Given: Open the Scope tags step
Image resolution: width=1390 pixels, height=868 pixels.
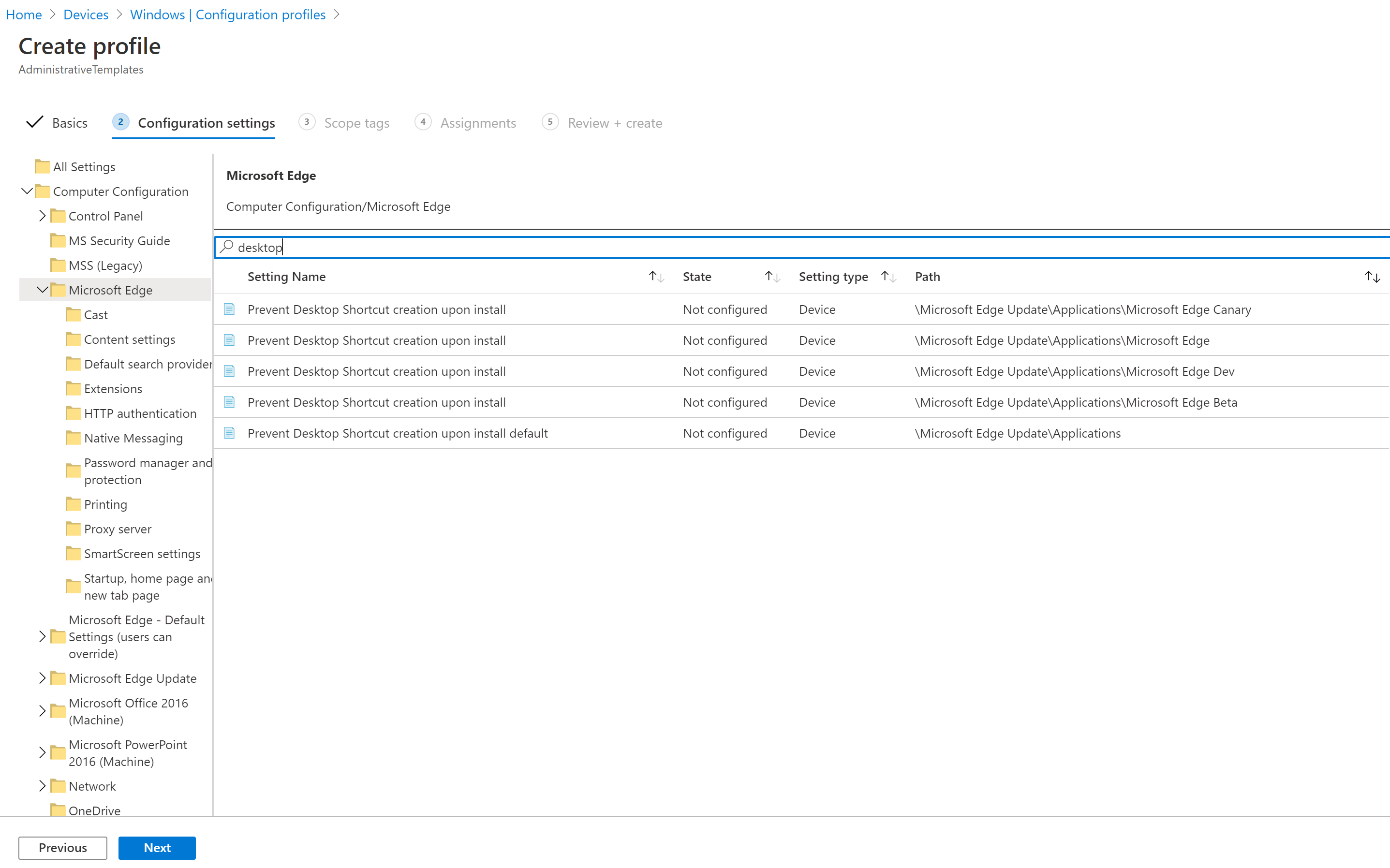Looking at the screenshot, I should (x=344, y=123).
